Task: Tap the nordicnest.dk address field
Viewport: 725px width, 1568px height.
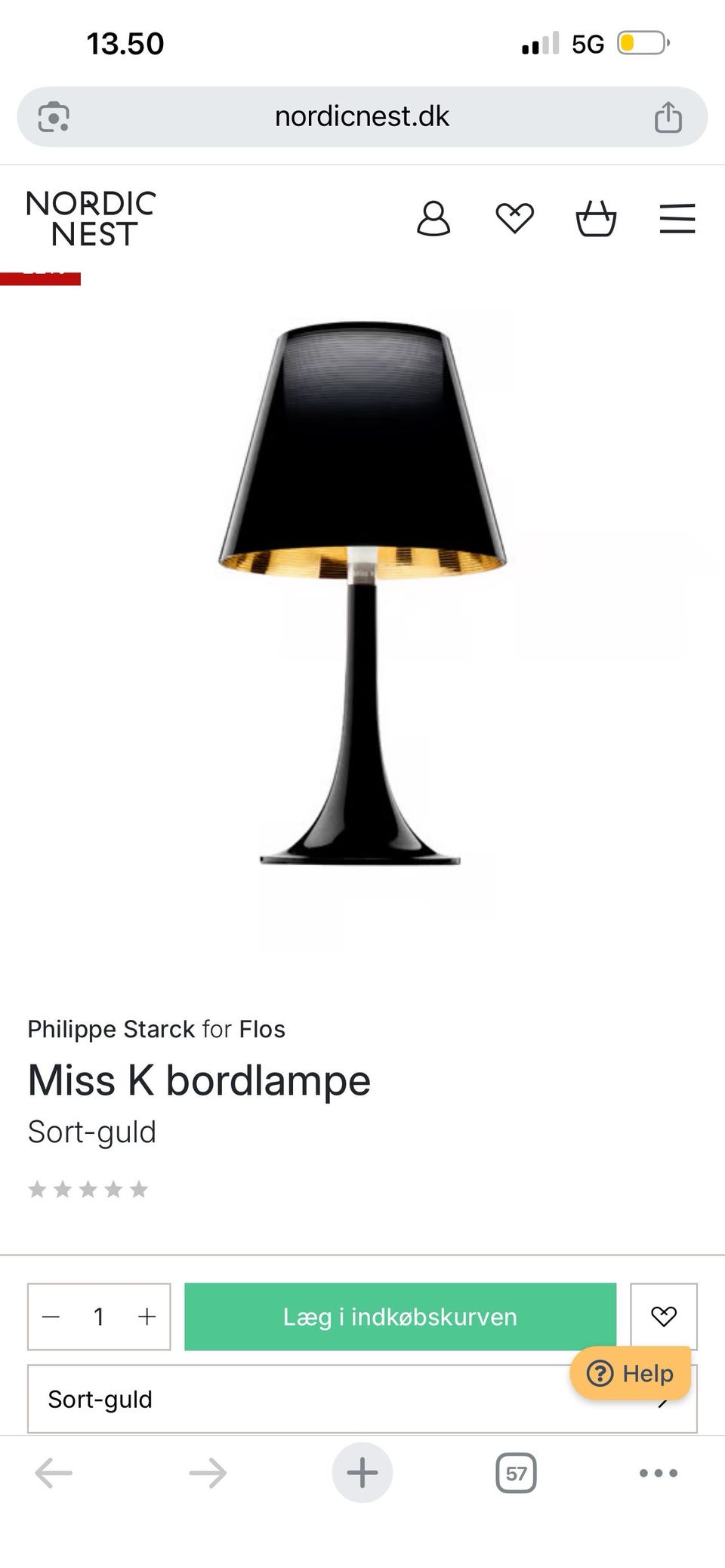Action: click(x=362, y=117)
